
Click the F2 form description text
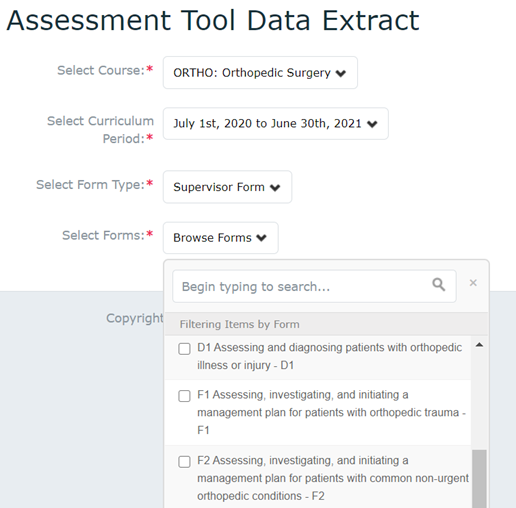[x=333, y=478]
